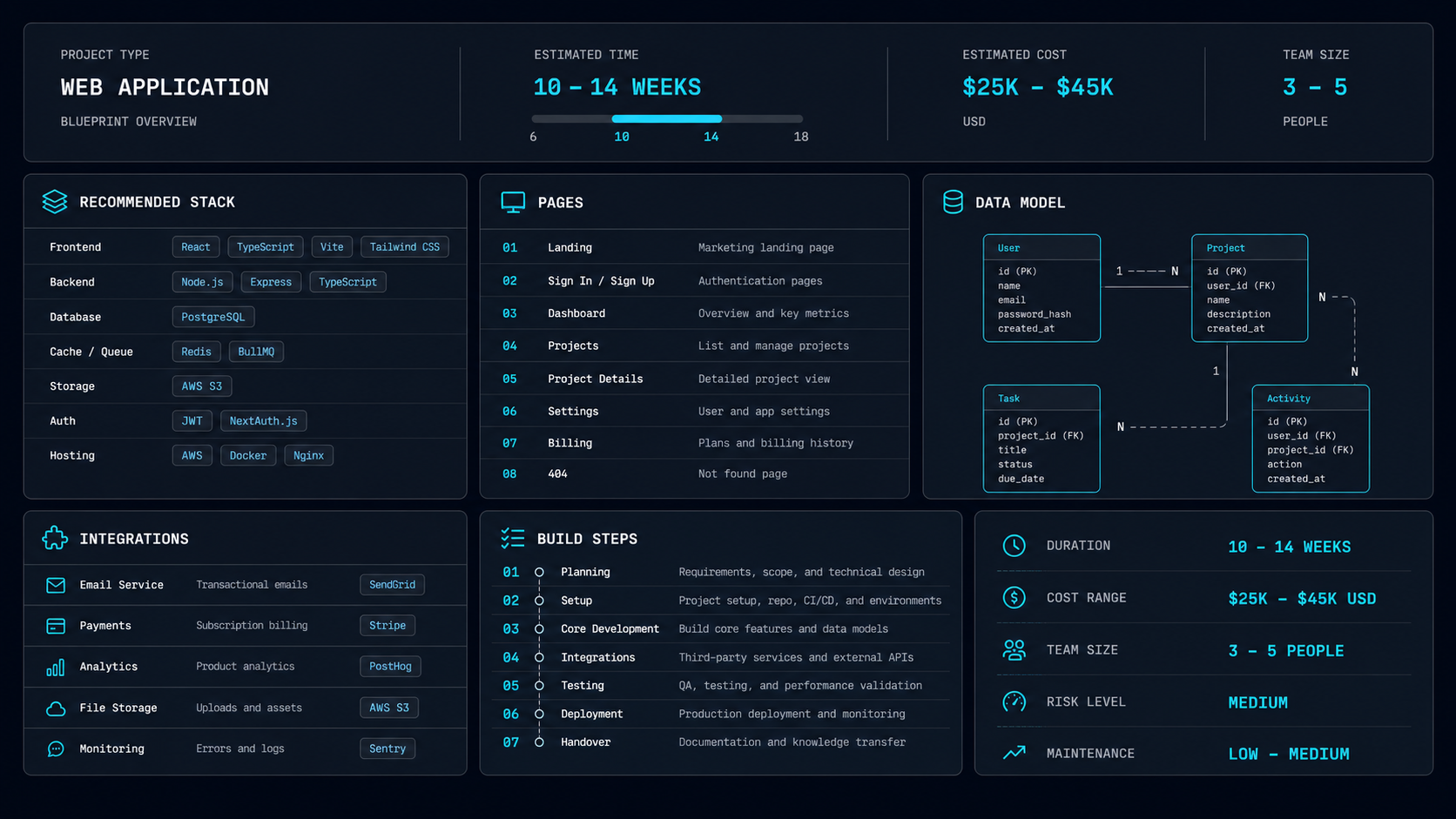This screenshot has height=819, width=1456.
Task: Click the 3 – 5 PEOPLE summary value
Action: [1286, 651]
